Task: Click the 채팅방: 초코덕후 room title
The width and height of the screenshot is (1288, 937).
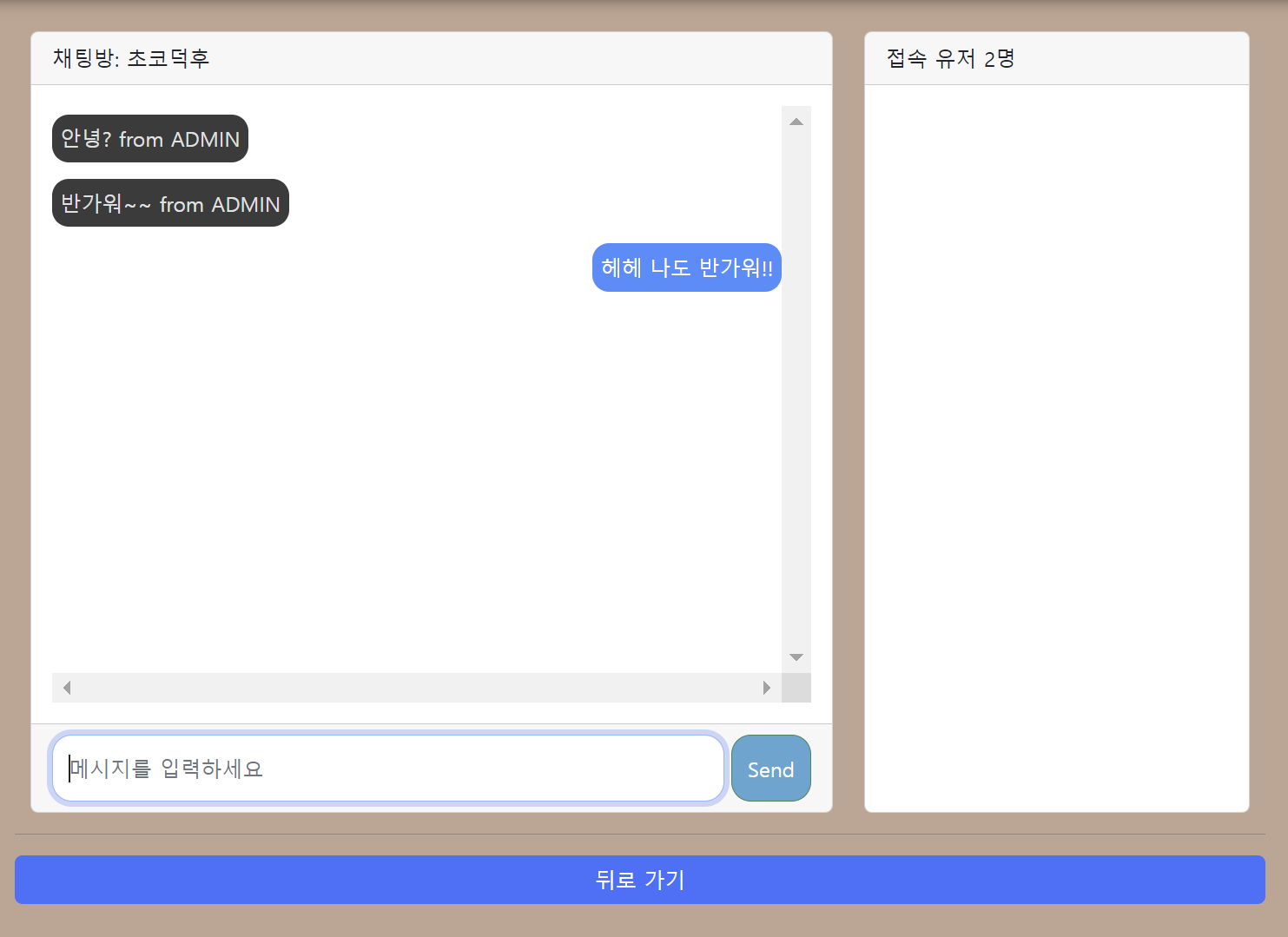Action: click(131, 58)
